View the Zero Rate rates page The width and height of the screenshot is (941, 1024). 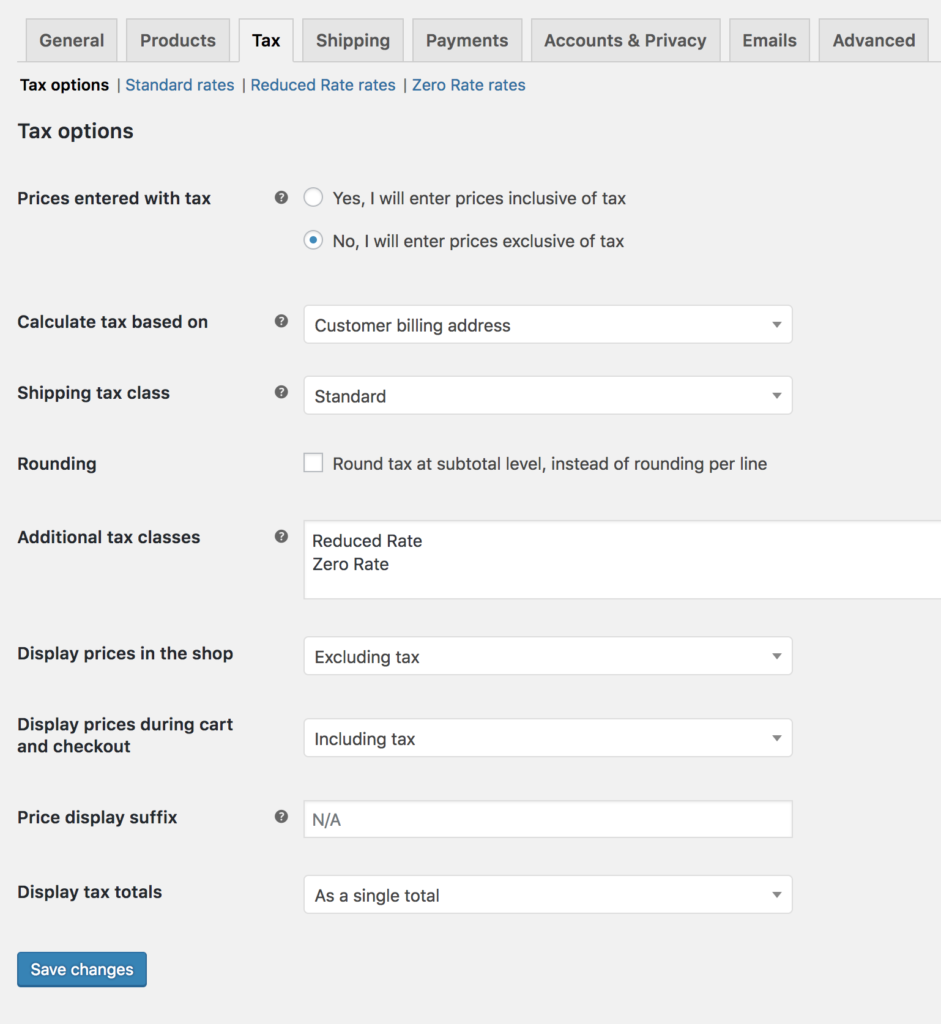[468, 85]
